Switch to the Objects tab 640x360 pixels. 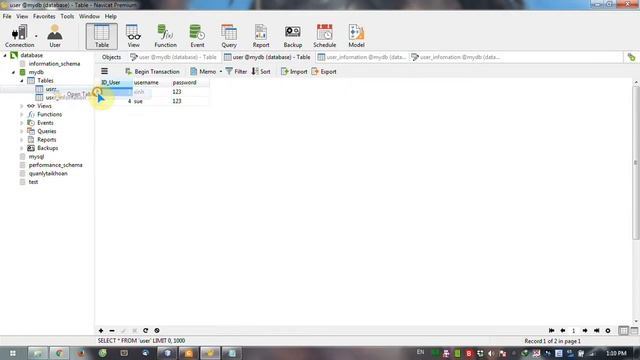111,57
